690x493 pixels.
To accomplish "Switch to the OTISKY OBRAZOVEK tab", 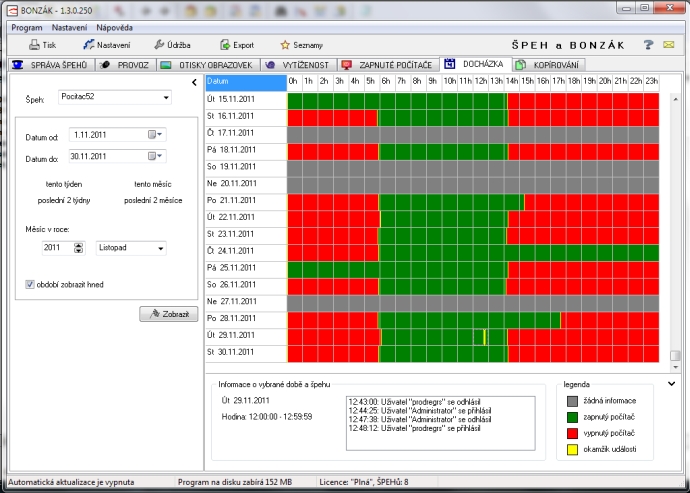I will [x=208, y=65].
